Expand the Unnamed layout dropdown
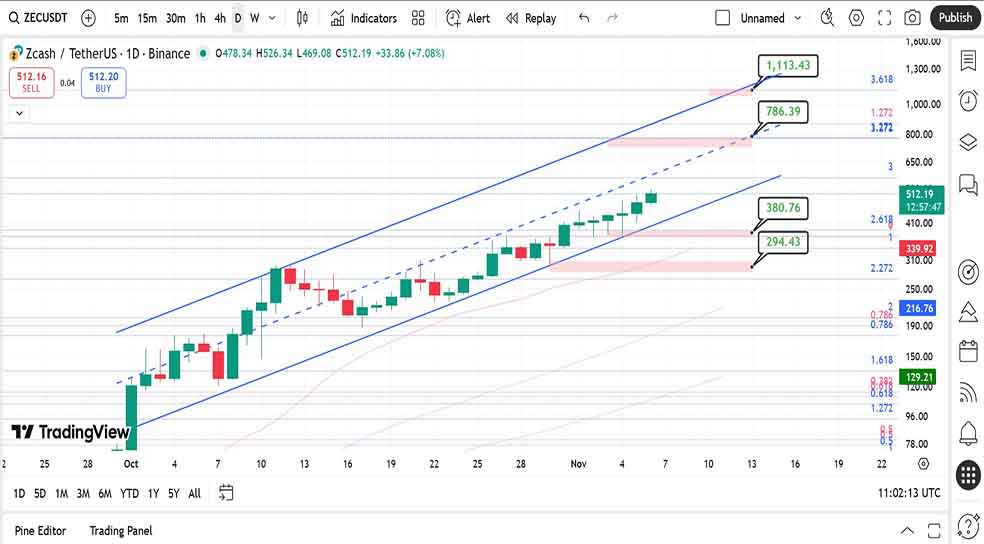Image resolution: width=984 pixels, height=544 pixels. pyautogui.click(x=797, y=18)
